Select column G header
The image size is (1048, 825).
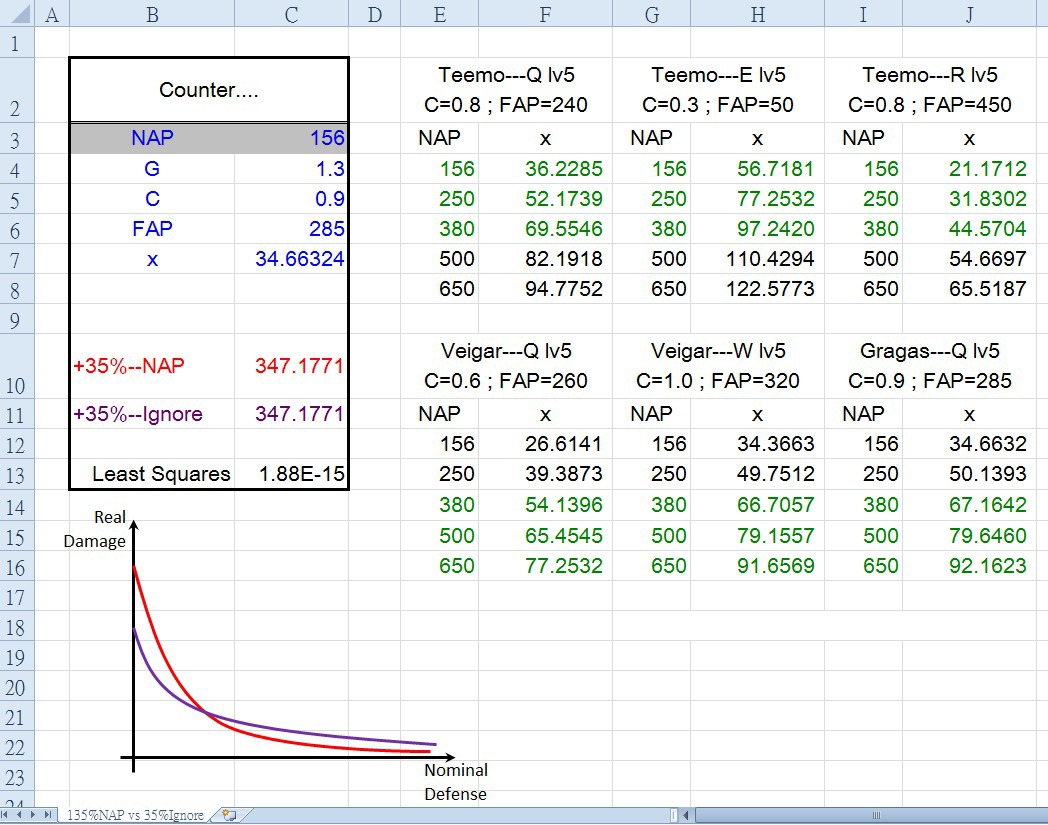[x=652, y=14]
